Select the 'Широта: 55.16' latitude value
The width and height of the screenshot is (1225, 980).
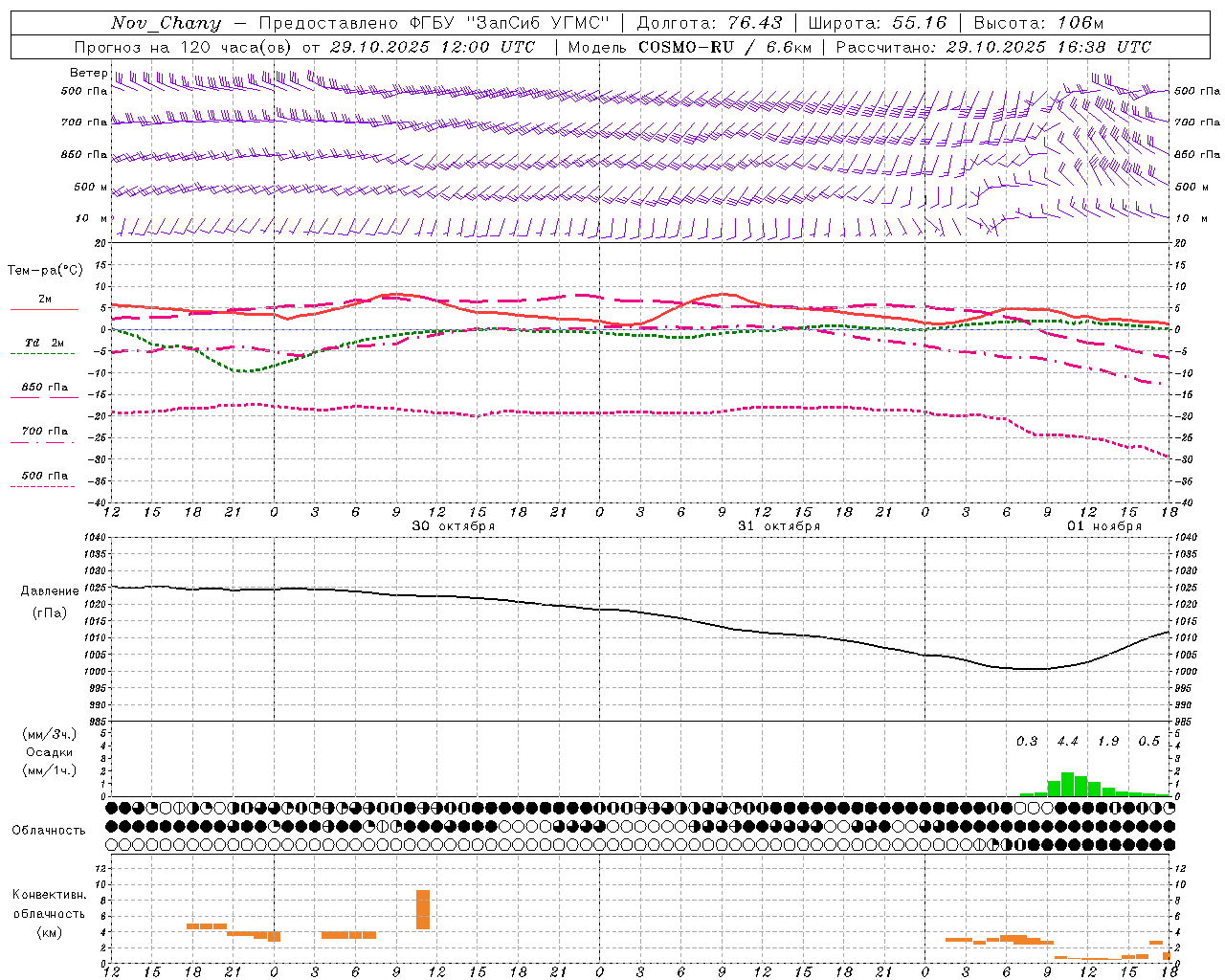pyautogui.click(x=878, y=23)
